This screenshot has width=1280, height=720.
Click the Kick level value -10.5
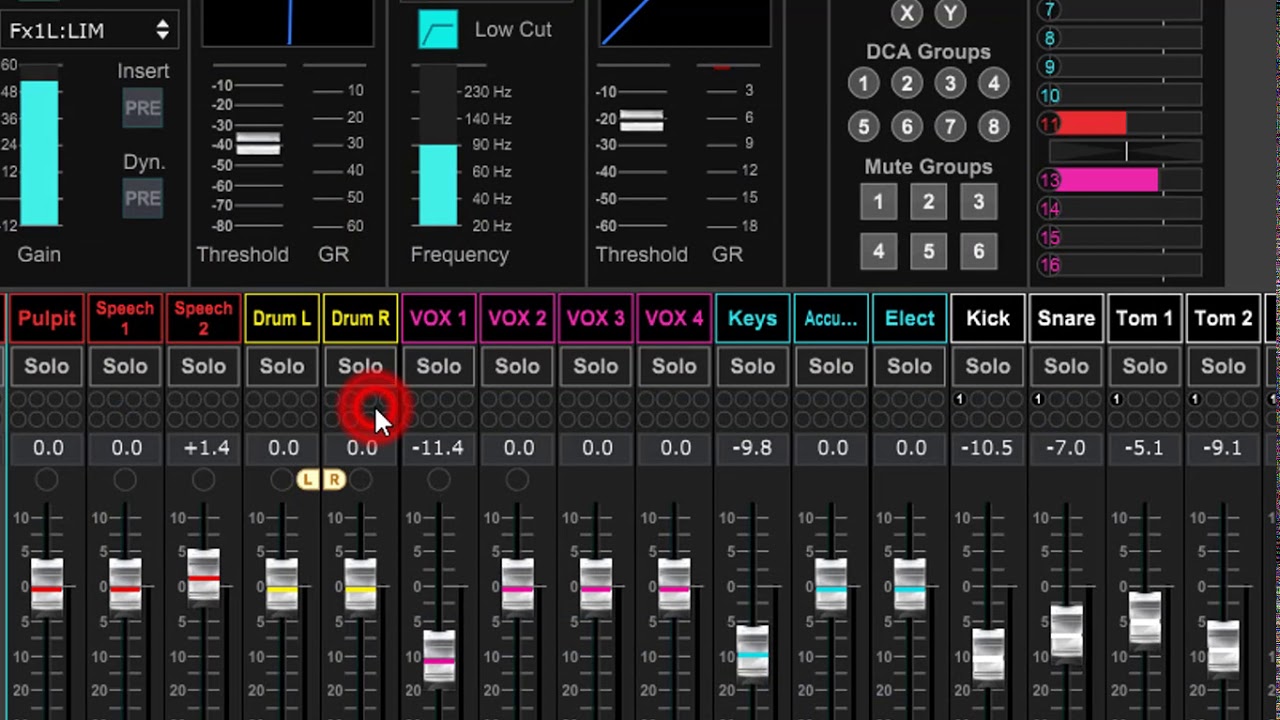(x=988, y=448)
